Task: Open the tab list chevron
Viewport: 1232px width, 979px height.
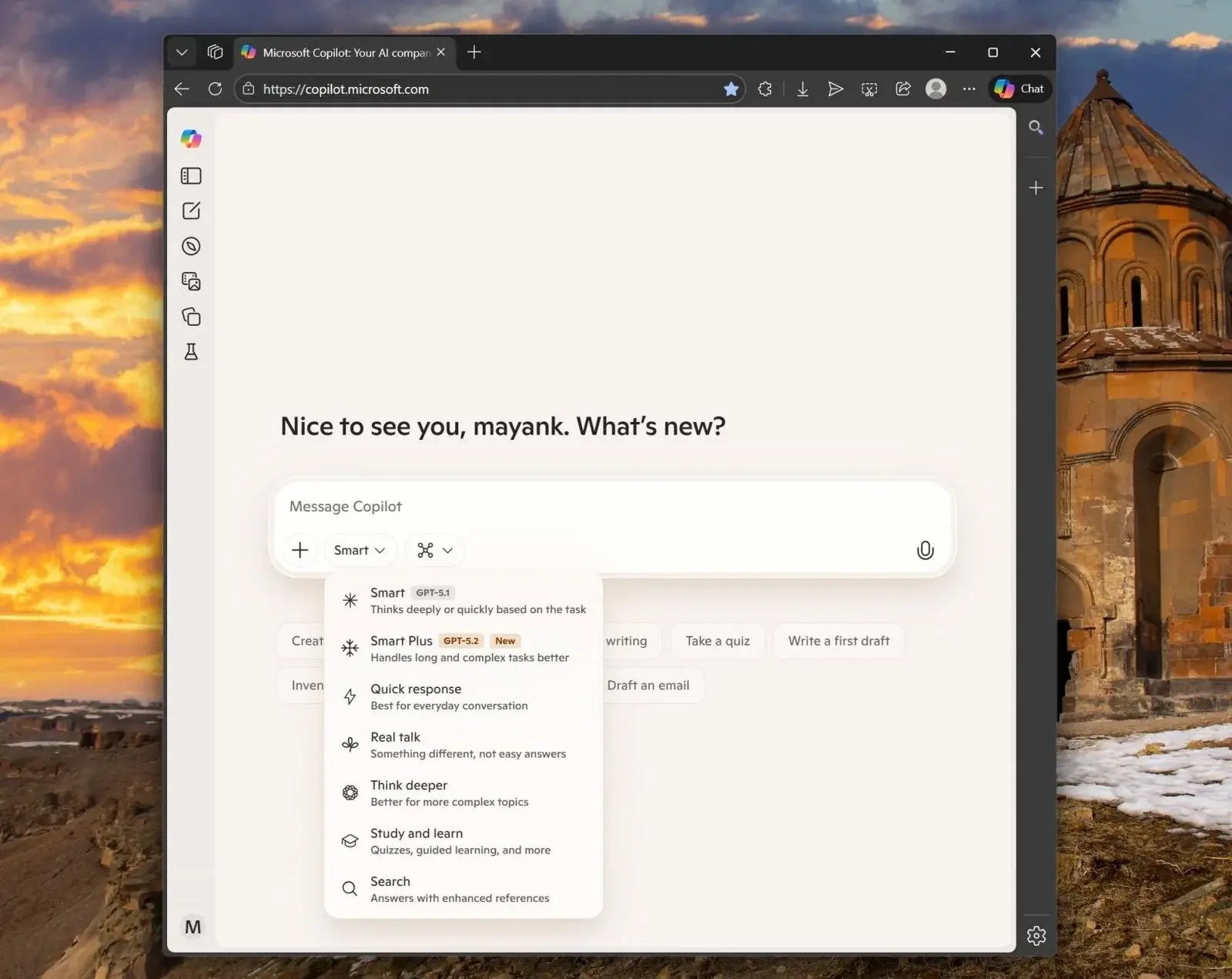Action: click(182, 52)
